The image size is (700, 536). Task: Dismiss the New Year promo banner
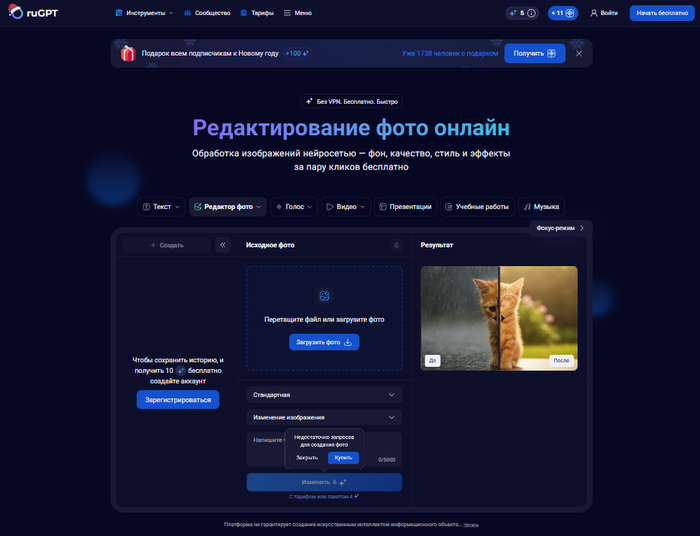pyautogui.click(x=578, y=53)
